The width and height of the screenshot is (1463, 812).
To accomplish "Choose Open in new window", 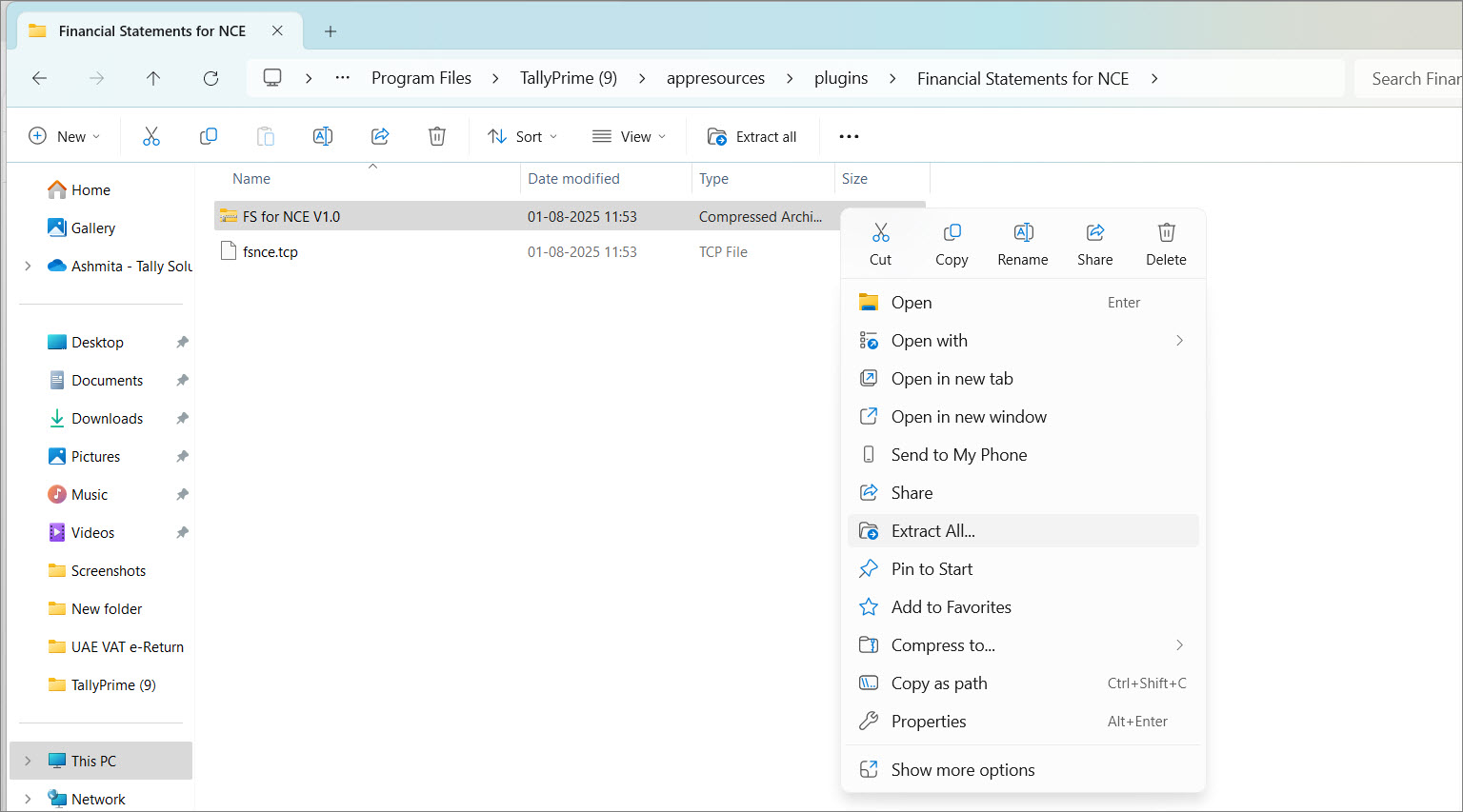I will coord(1023,417).
